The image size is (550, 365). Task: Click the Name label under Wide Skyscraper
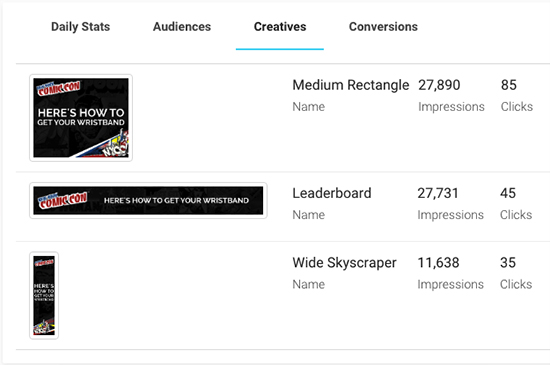click(309, 284)
